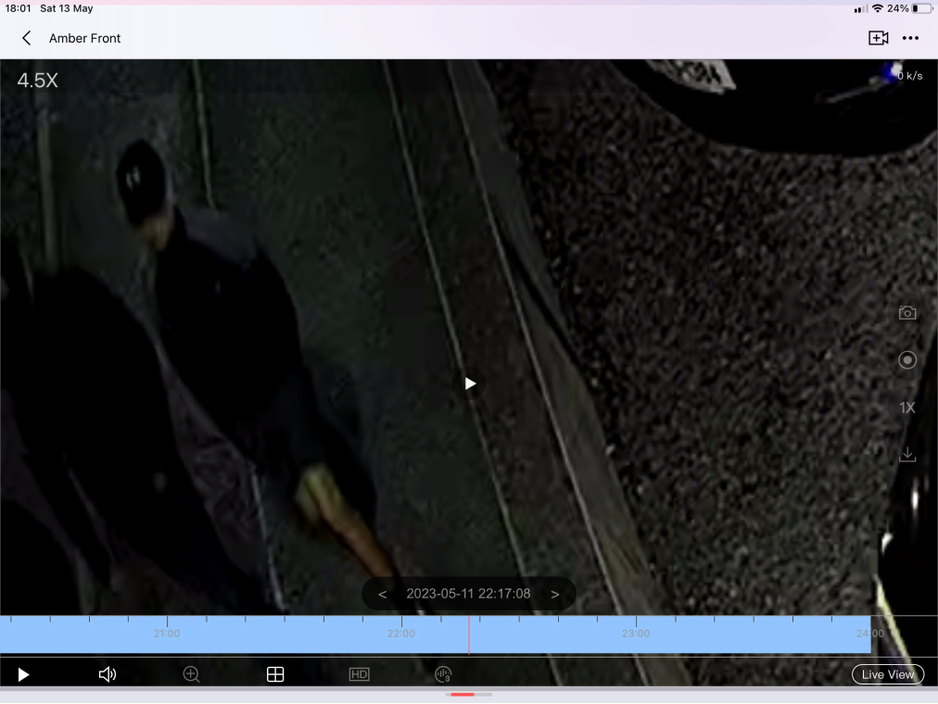Open the playback rate gauge icon
Viewport: 938px width, 704px height.
coord(443,675)
